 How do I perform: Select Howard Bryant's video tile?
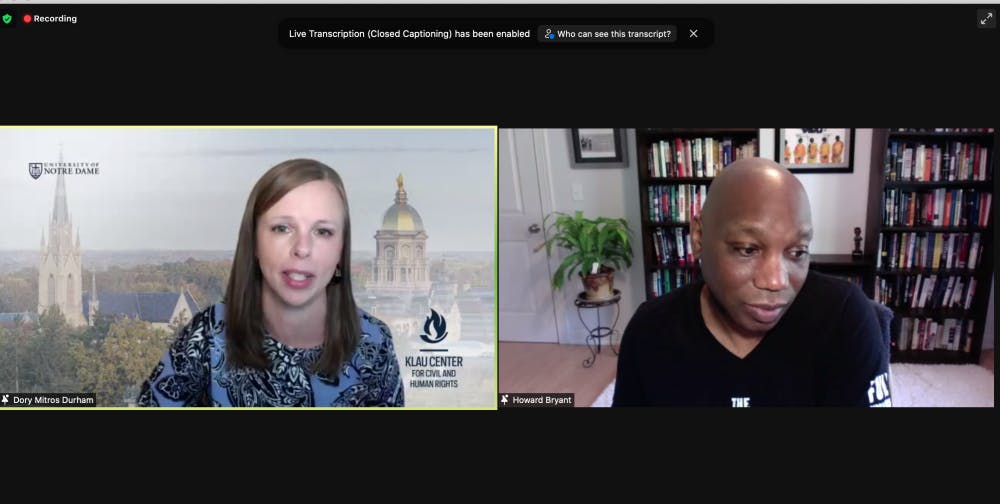pos(747,267)
